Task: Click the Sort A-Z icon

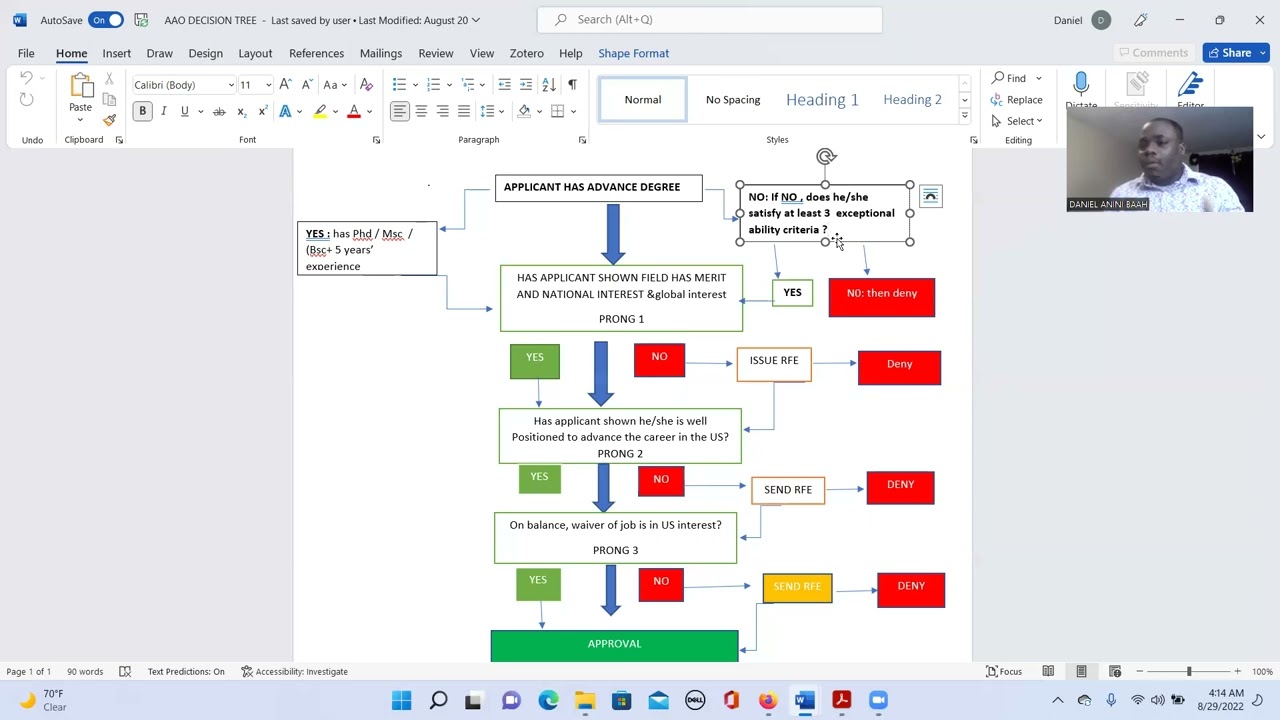Action: 549,84
